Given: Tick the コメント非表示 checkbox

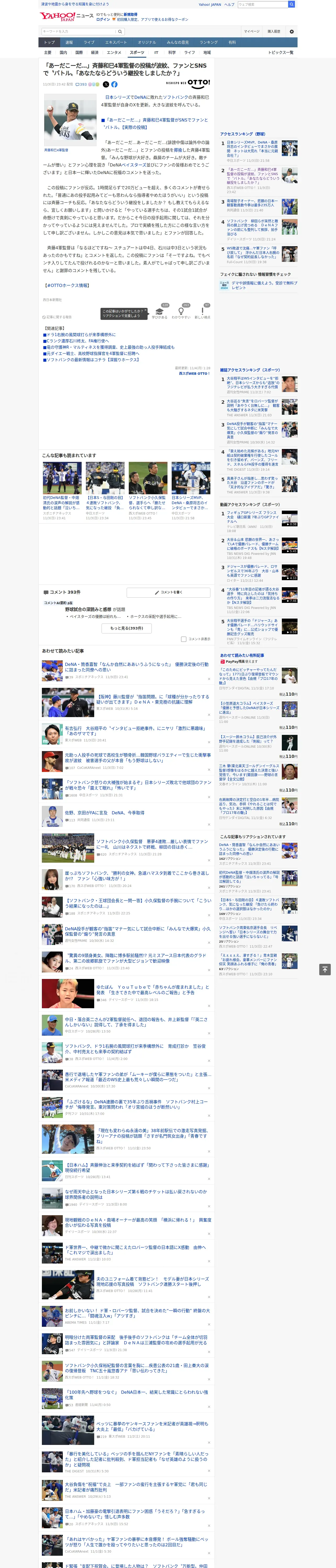Looking at the screenshot, I should pos(183,639).
